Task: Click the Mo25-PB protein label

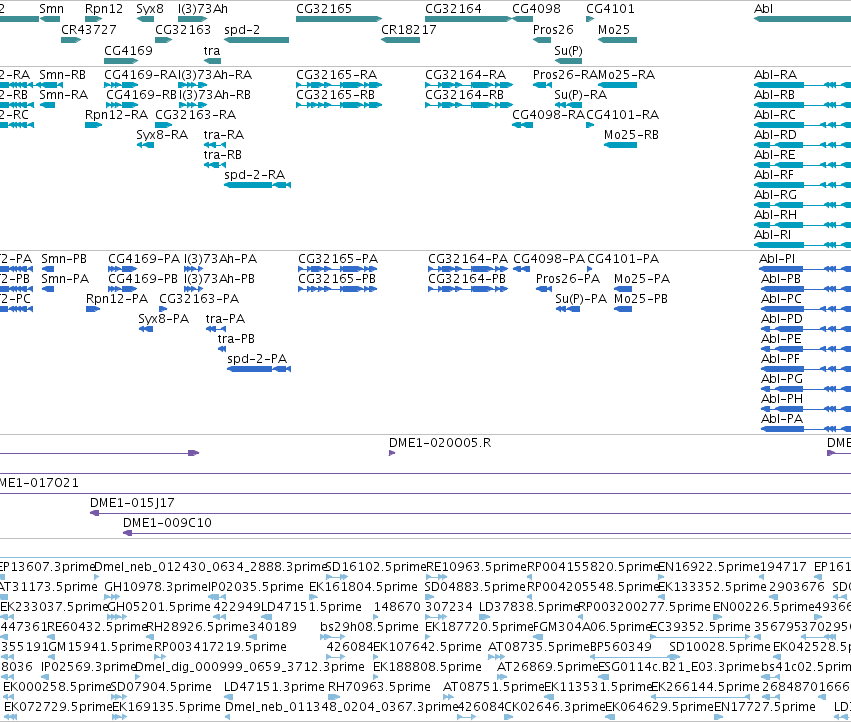Action: pos(641,299)
